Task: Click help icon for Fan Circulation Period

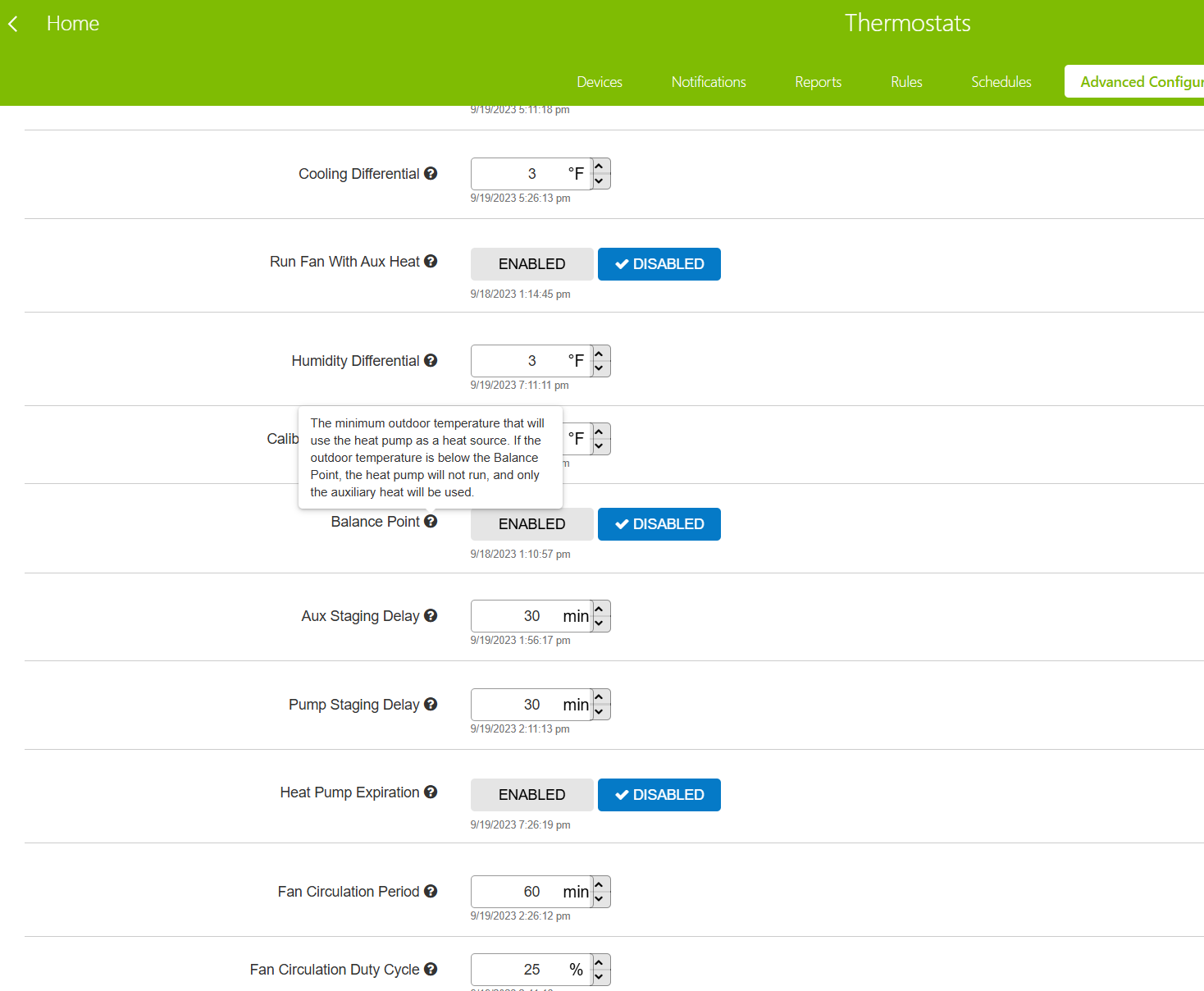Action: pos(431,891)
